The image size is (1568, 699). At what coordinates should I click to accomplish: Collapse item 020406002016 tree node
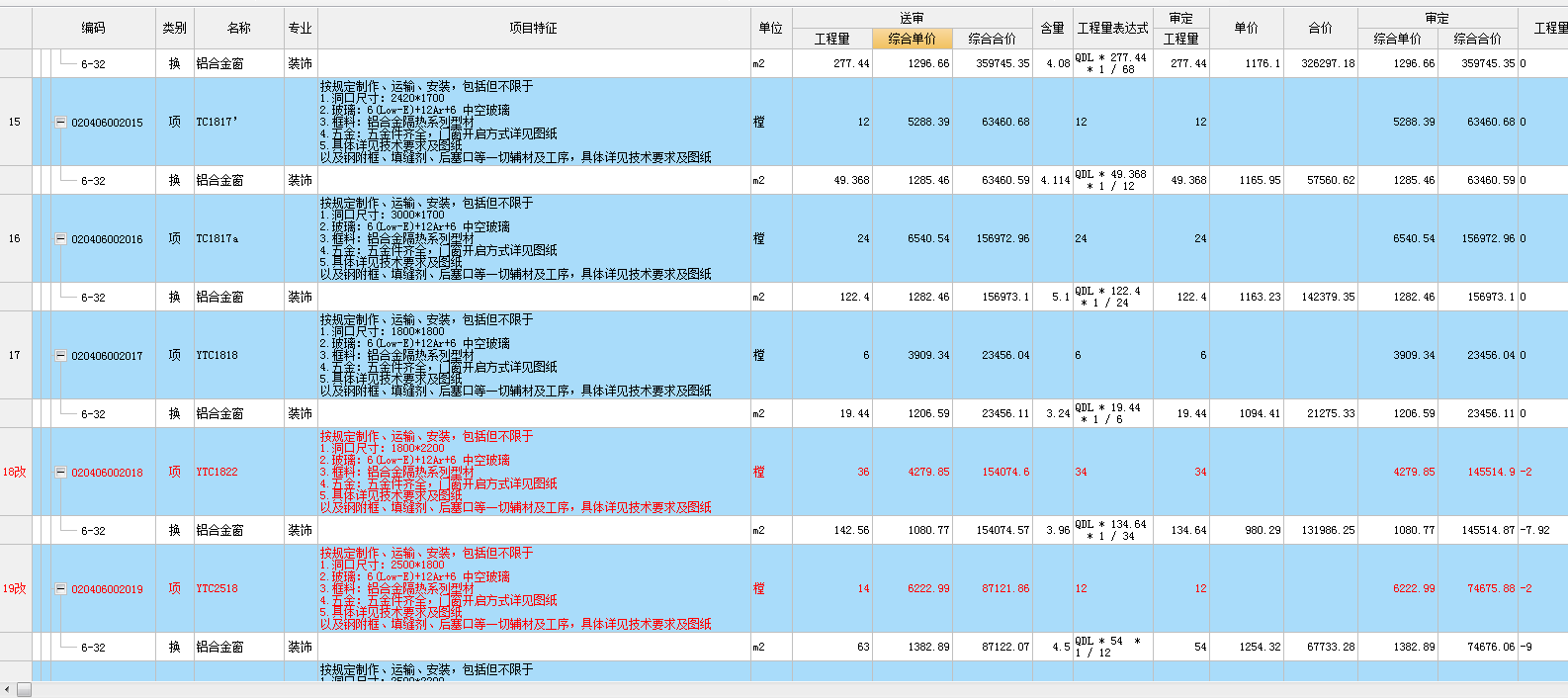[60, 239]
